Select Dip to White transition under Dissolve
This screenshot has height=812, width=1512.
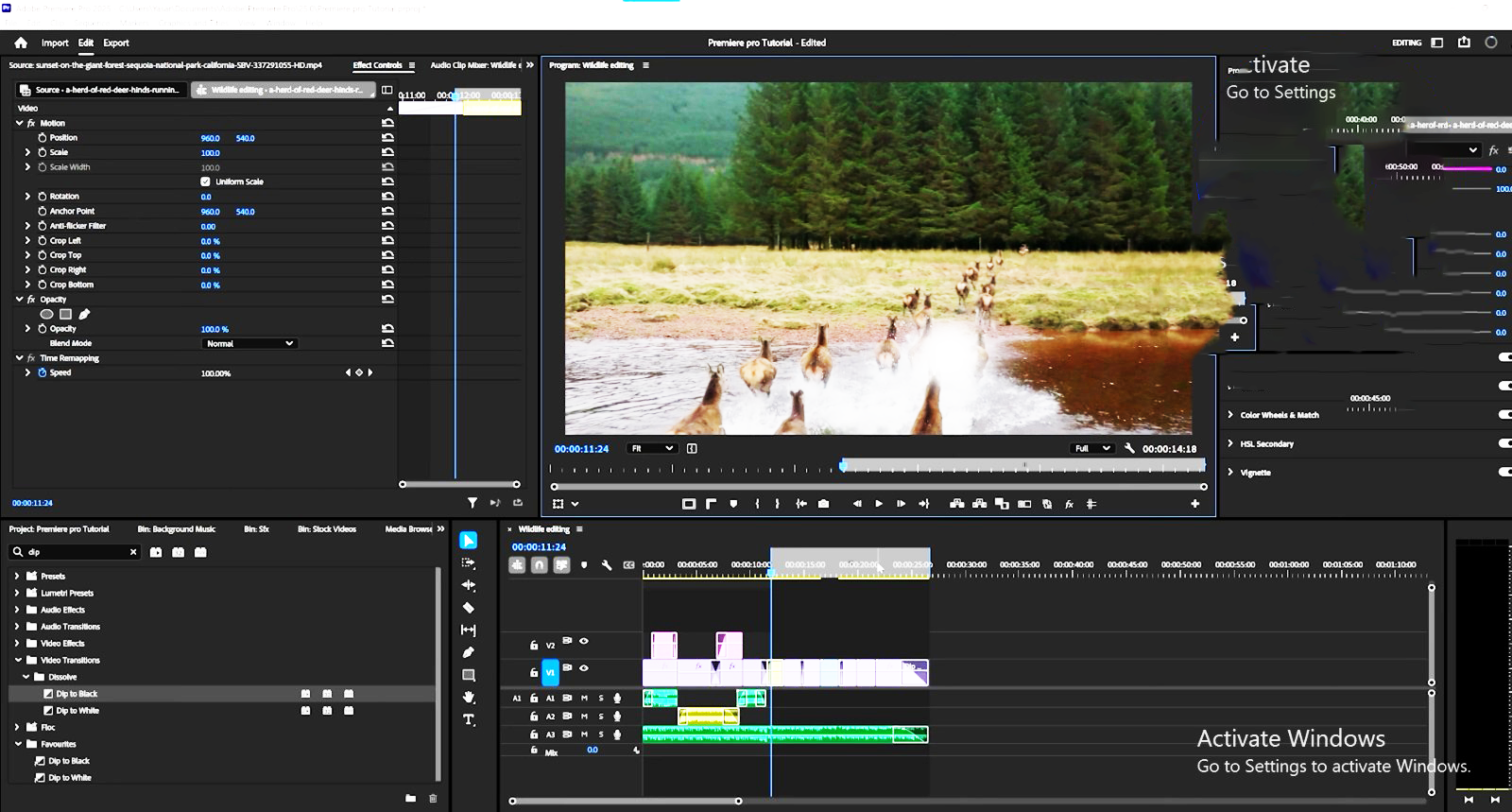(77, 711)
